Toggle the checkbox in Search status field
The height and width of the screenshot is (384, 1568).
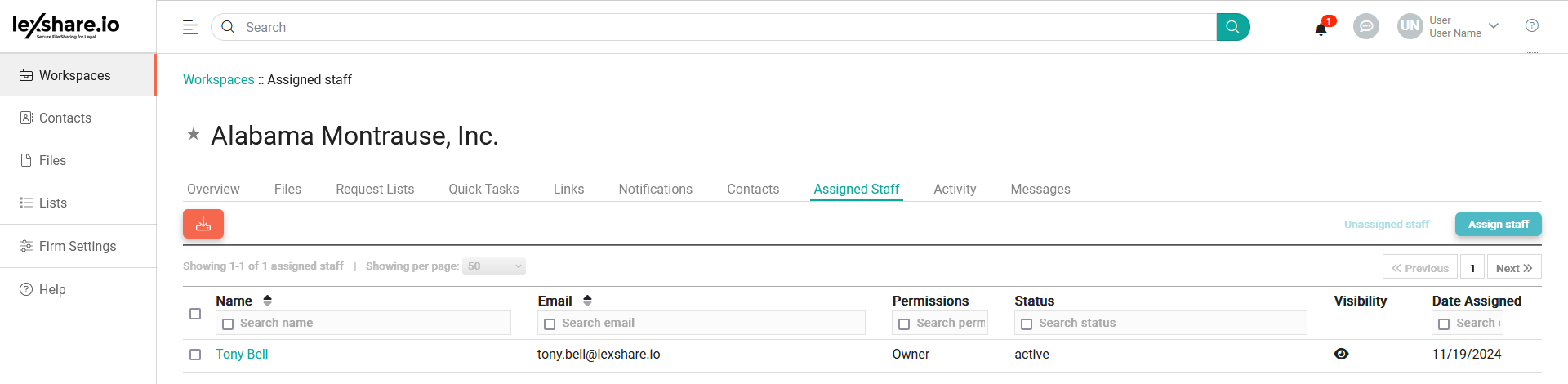[1027, 324]
